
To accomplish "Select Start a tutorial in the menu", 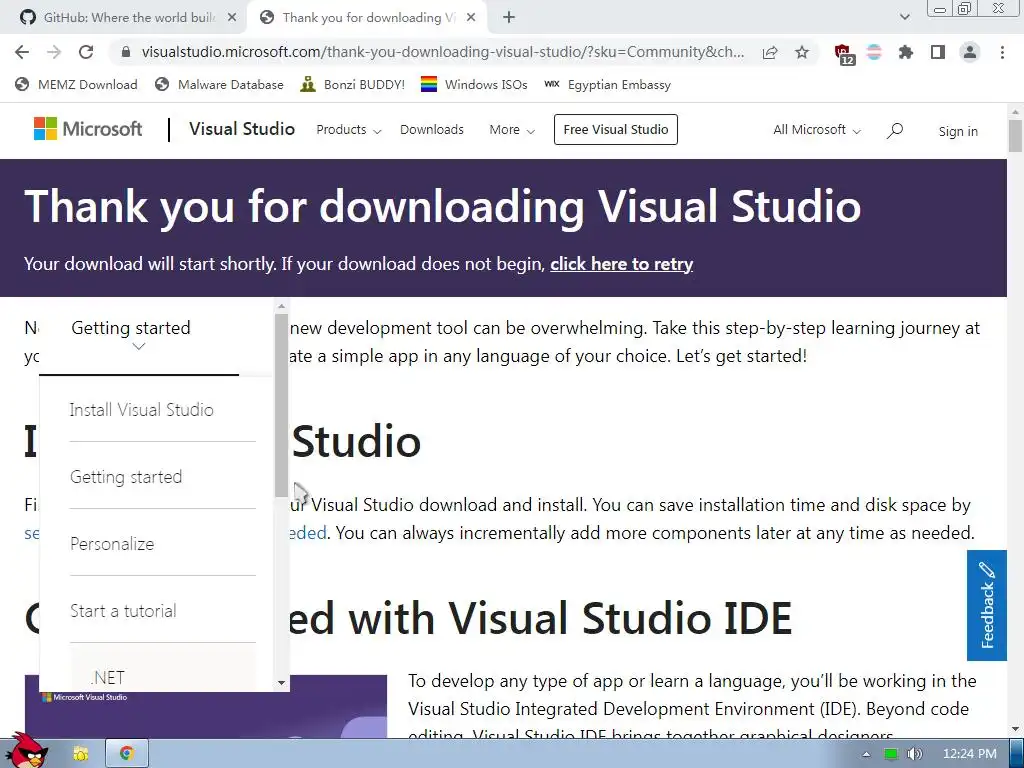I will click(x=123, y=611).
